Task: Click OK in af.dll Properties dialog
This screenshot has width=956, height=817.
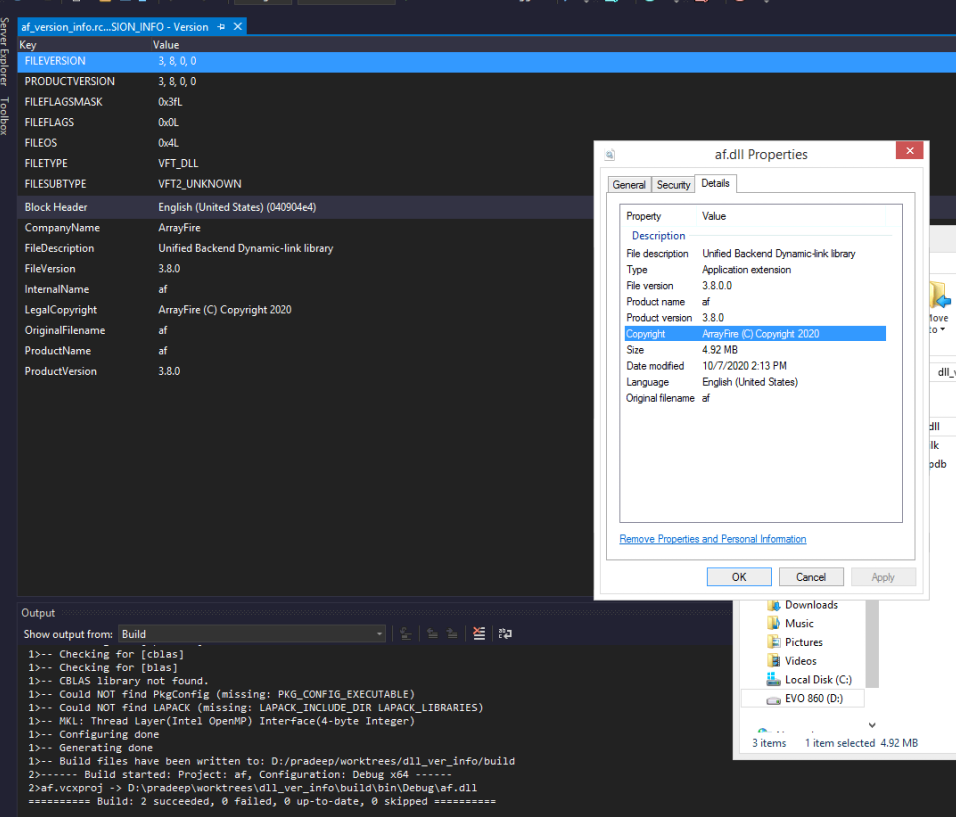Action: coord(739,577)
